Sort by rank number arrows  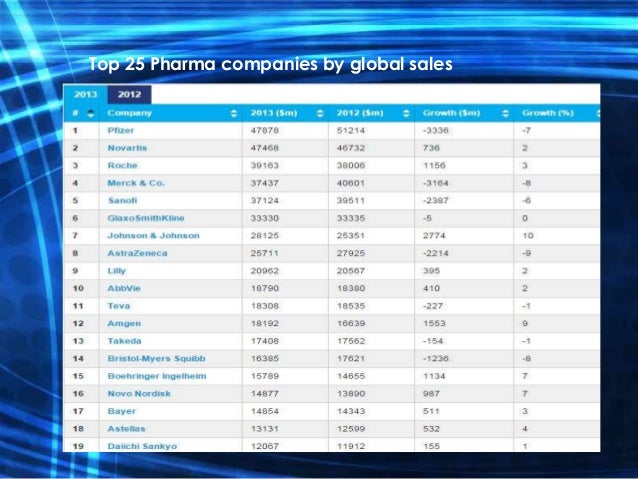[91, 114]
